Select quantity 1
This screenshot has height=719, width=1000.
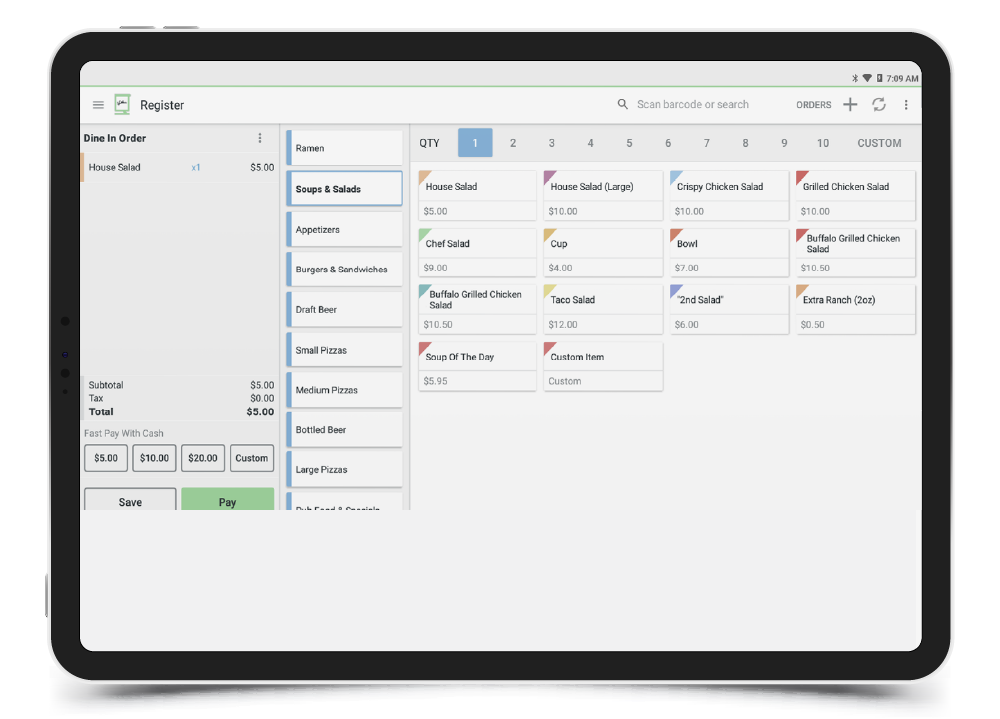click(x=475, y=143)
